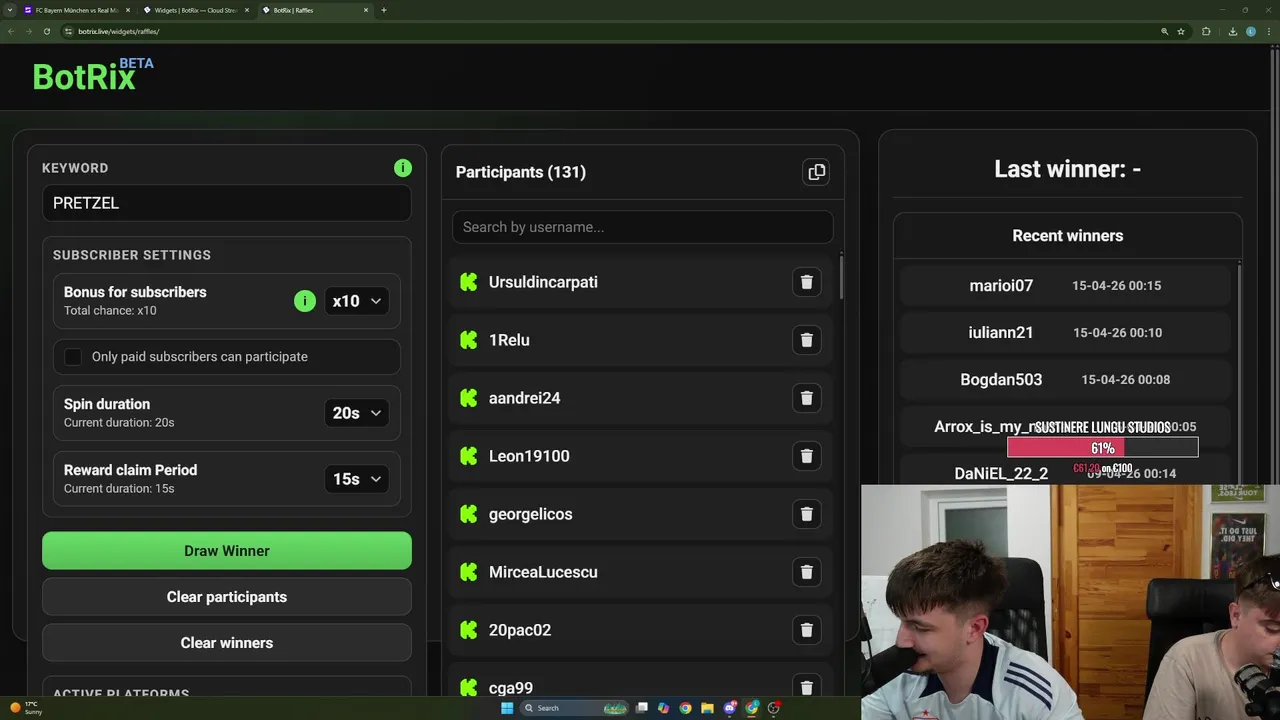The height and width of the screenshot is (720, 1280).
Task: Click Kick icon next to cga99
Action: click(x=469, y=688)
